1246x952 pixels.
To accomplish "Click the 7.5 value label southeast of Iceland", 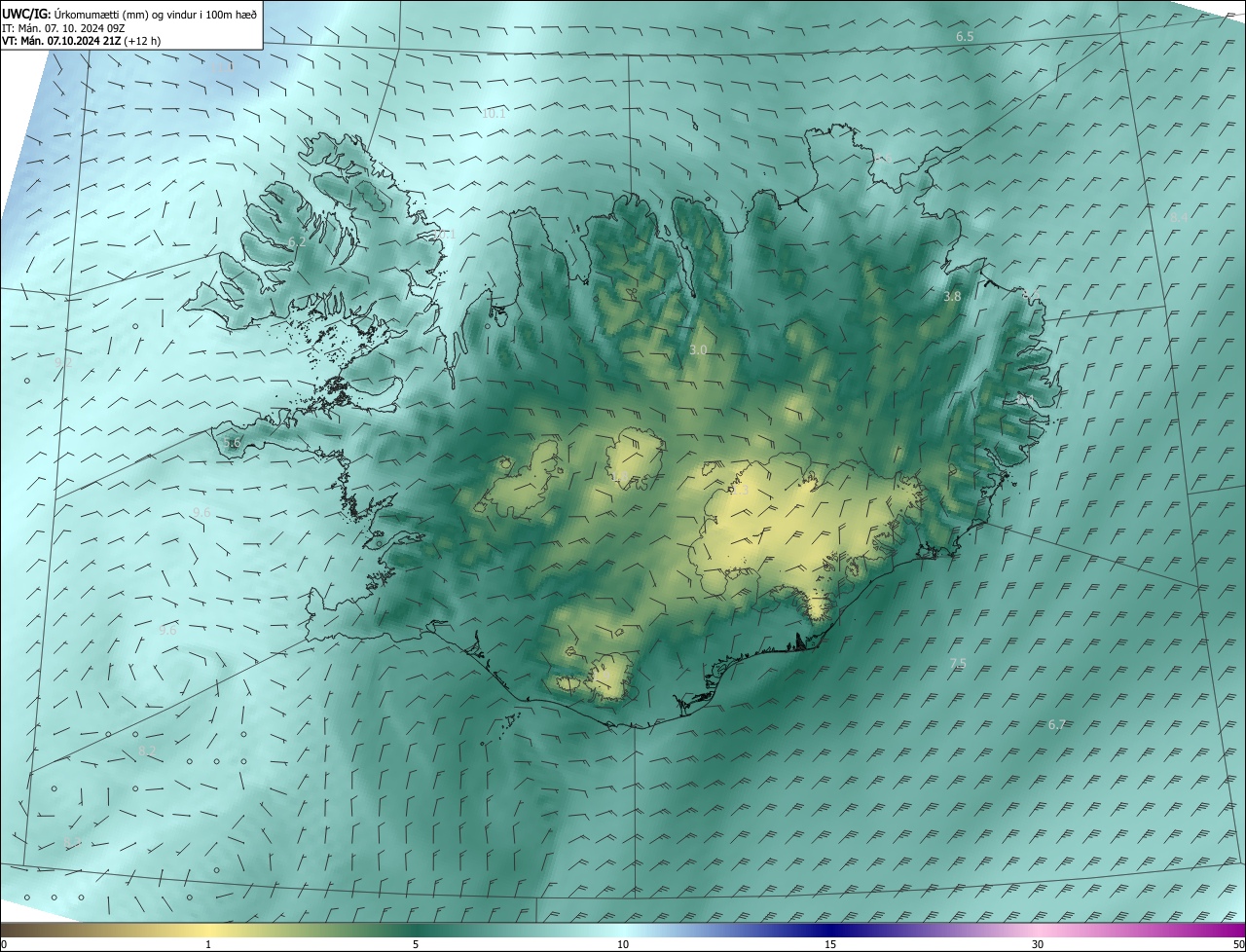I will (x=958, y=663).
